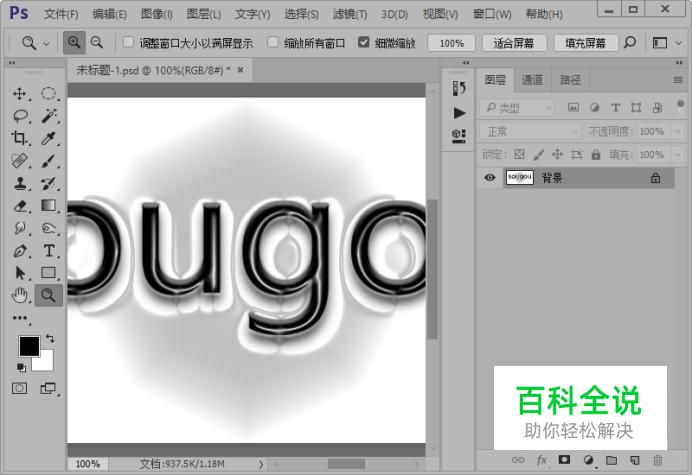The image size is (692, 475).
Task: Toggle adjustment layer filter icon
Action: click(594, 107)
